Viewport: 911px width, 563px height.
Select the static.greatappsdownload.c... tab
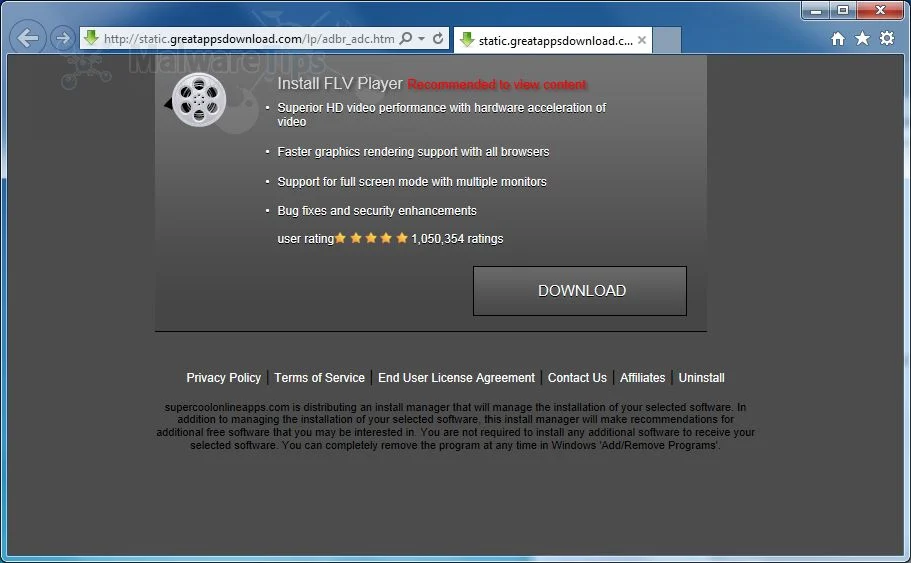(x=553, y=40)
